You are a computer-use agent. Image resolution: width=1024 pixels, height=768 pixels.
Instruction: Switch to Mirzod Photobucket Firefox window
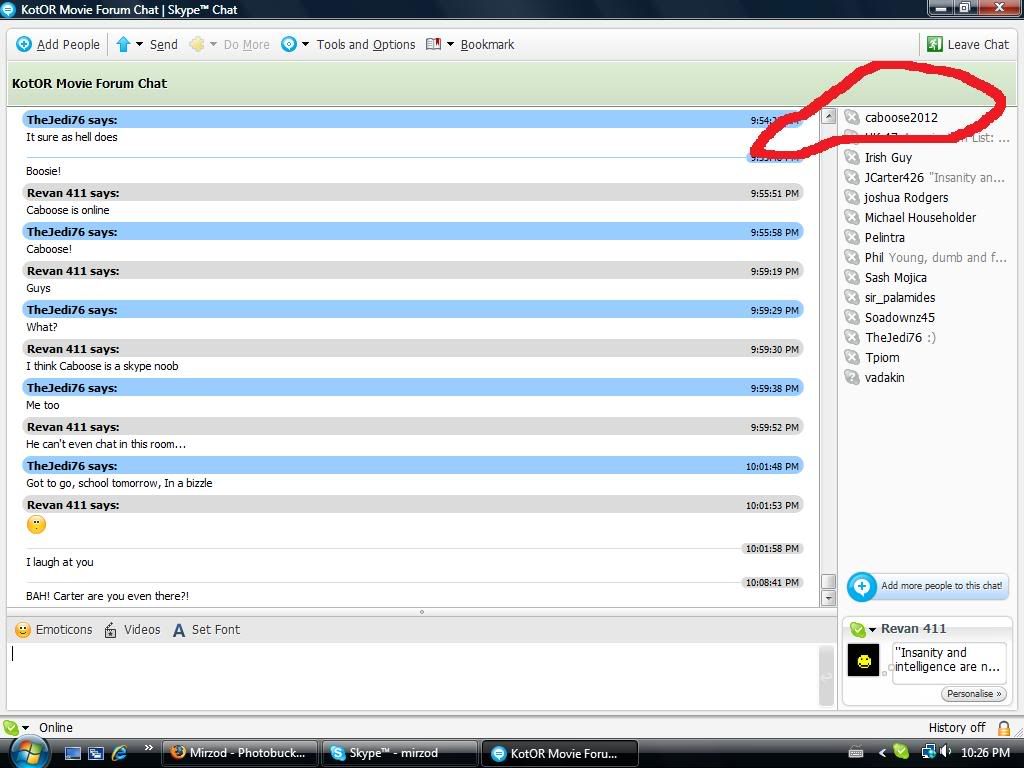pyautogui.click(x=240, y=753)
